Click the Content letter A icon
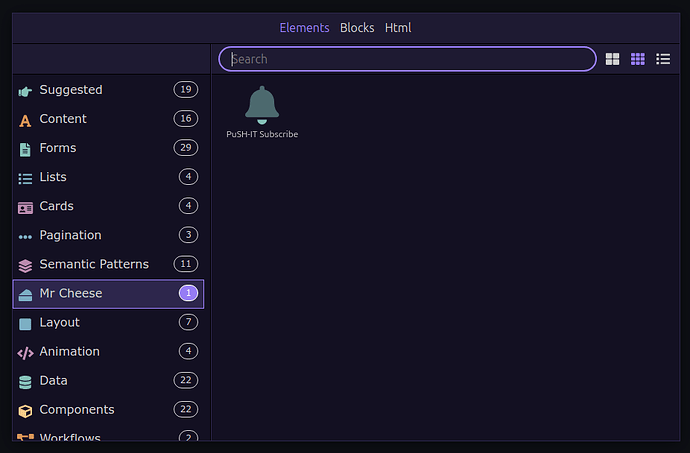The image size is (690, 453). pos(25,120)
